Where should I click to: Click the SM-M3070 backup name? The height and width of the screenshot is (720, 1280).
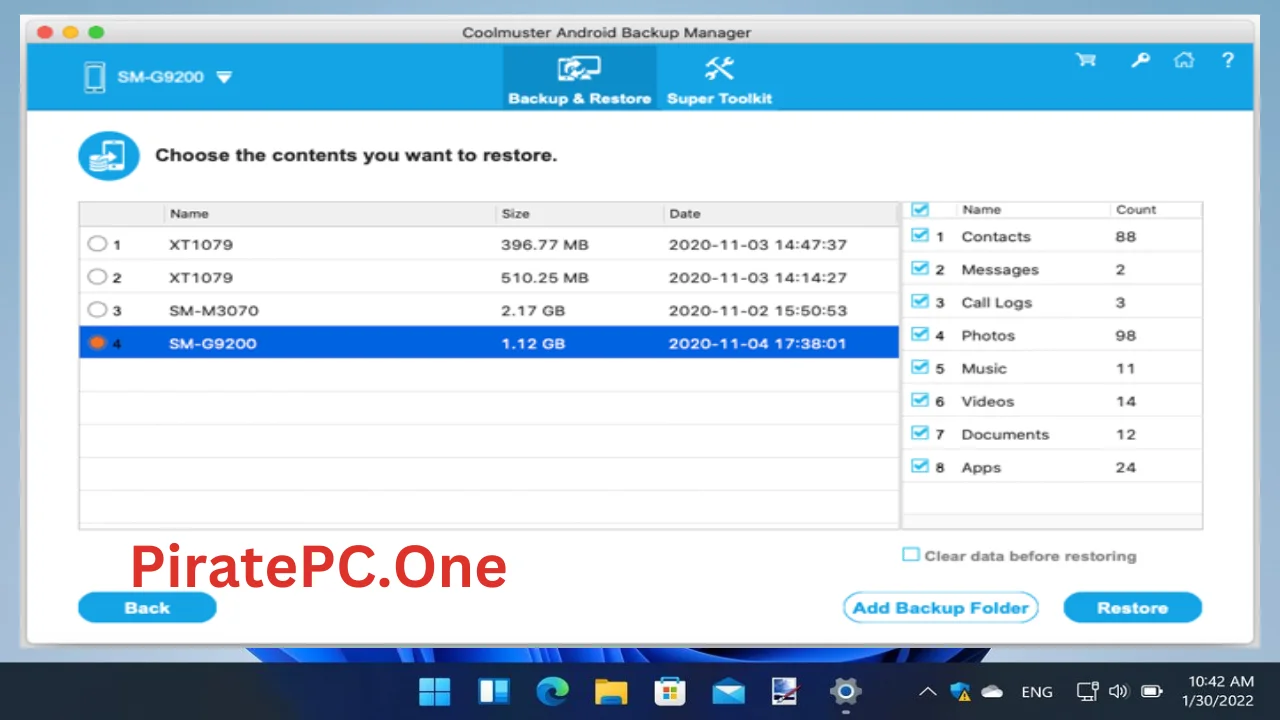tap(213, 310)
